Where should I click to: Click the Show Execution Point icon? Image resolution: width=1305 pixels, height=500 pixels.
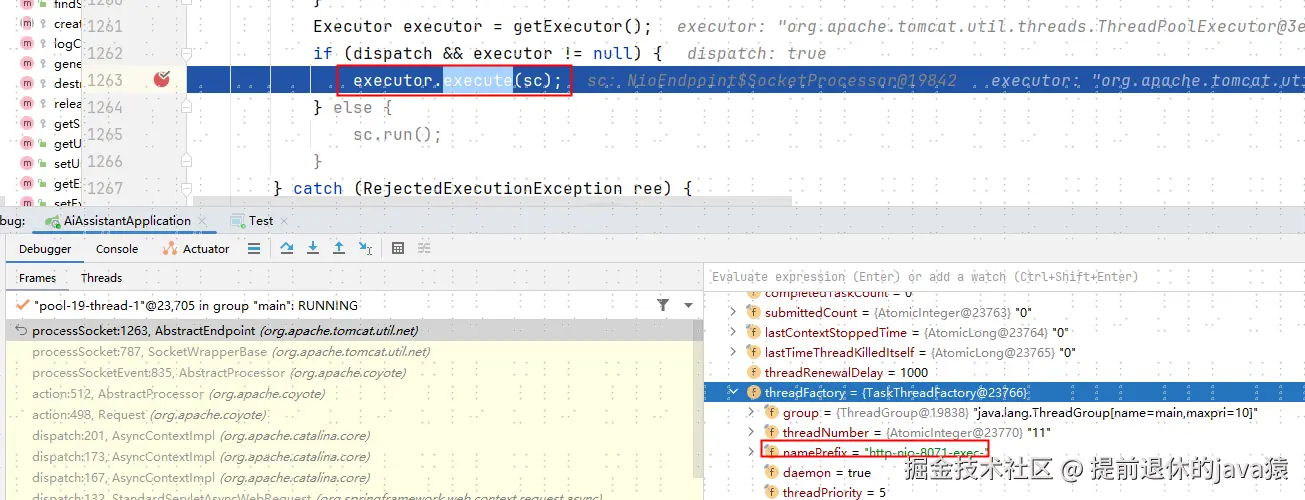pos(254,248)
